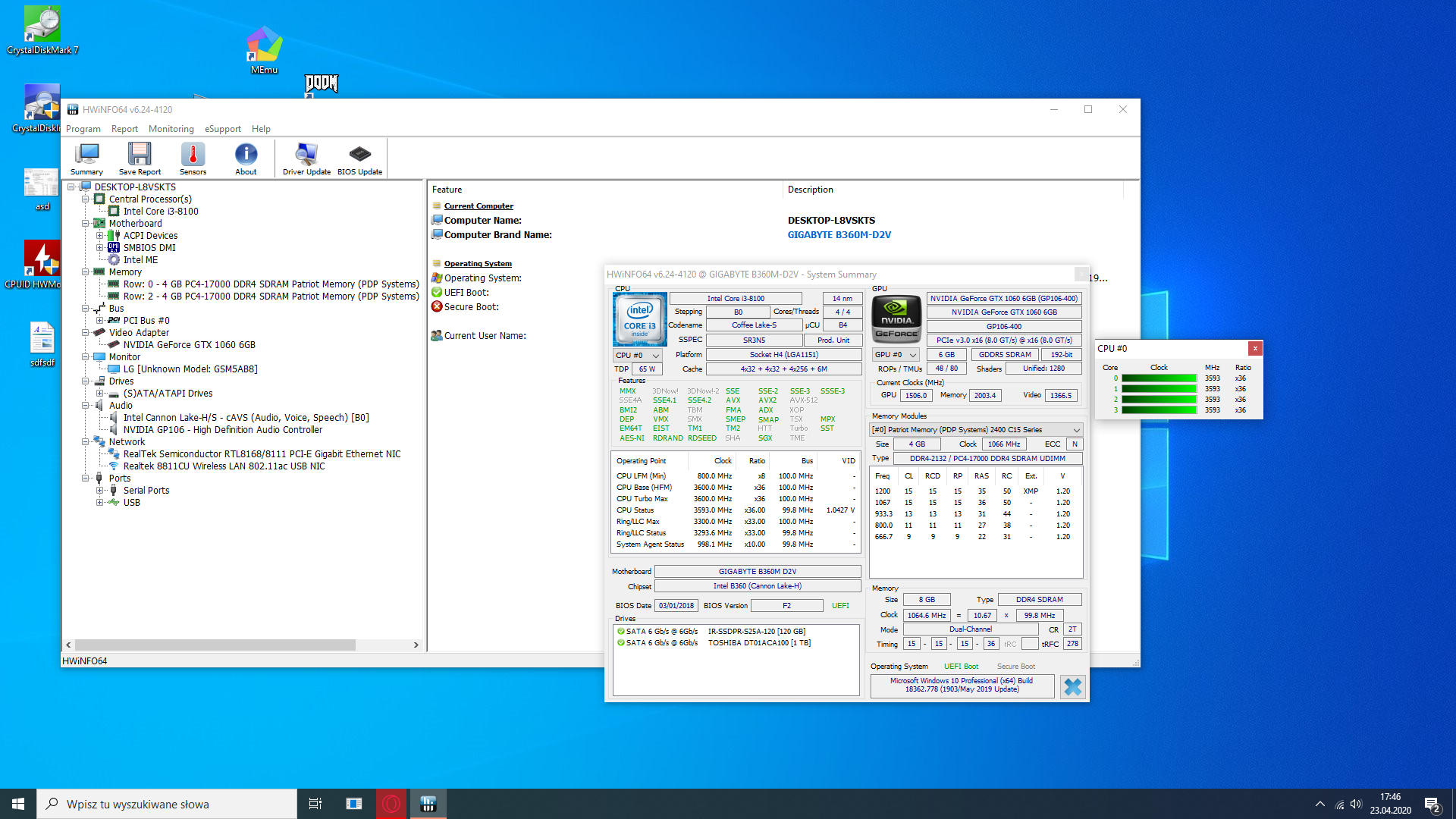Open the taskbar clock and date
The width and height of the screenshot is (1456, 819).
pyautogui.click(x=1390, y=804)
